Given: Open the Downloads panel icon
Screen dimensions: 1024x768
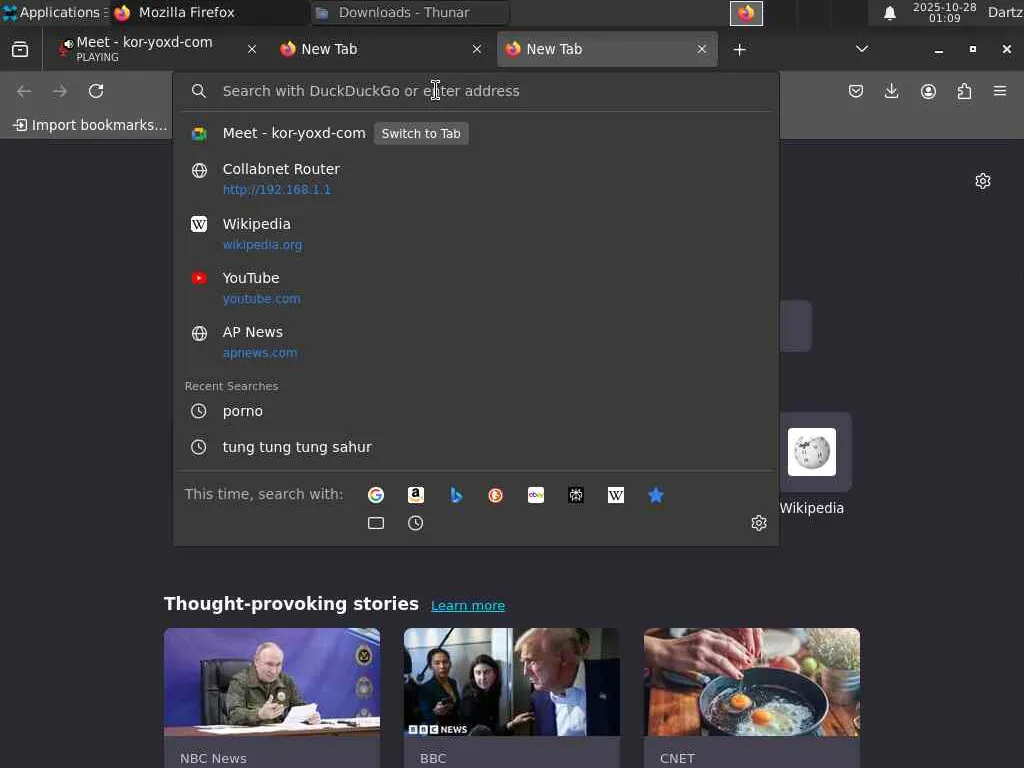Looking at the screenshot, I should (891, 91).
